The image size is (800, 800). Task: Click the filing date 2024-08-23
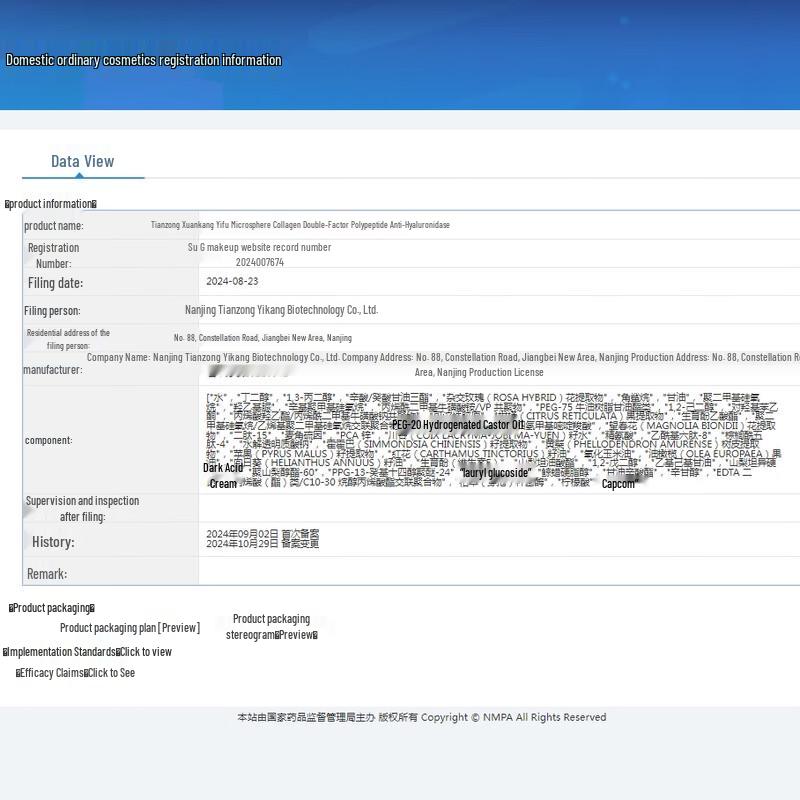coord(232,282)
